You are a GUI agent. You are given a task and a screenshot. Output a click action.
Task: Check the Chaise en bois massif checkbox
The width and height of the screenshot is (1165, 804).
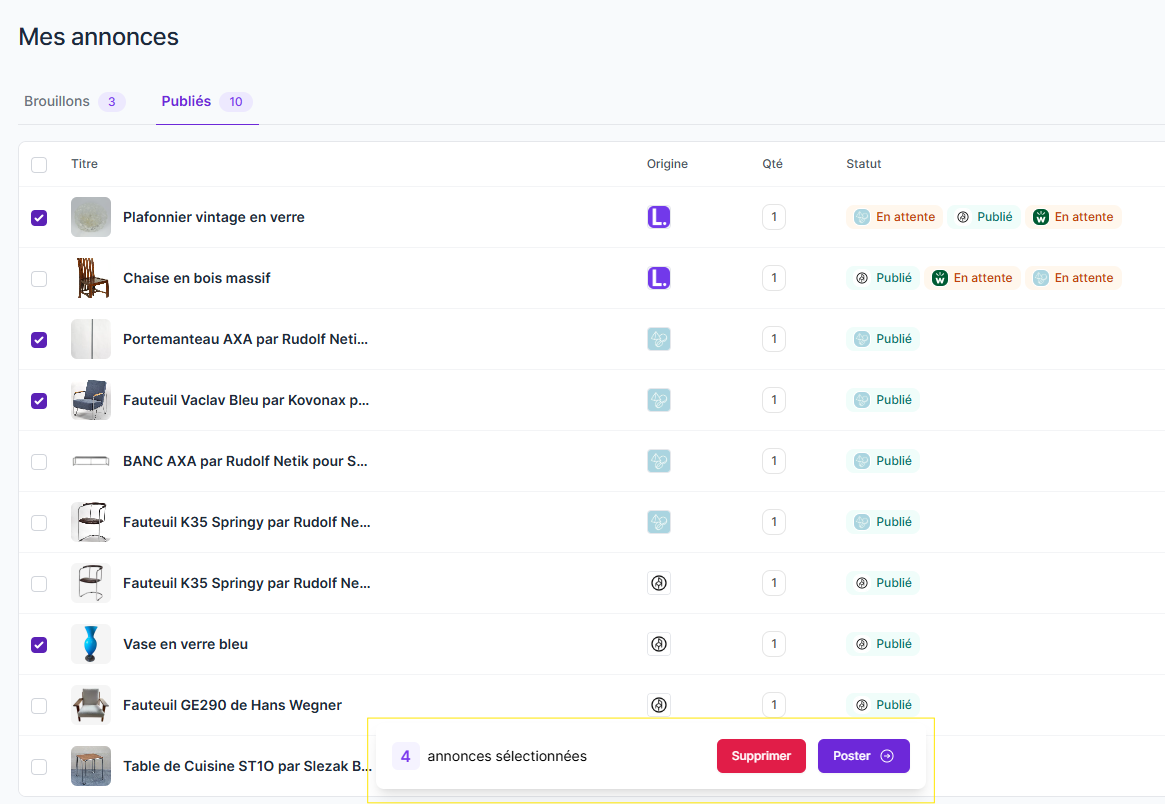39,279
